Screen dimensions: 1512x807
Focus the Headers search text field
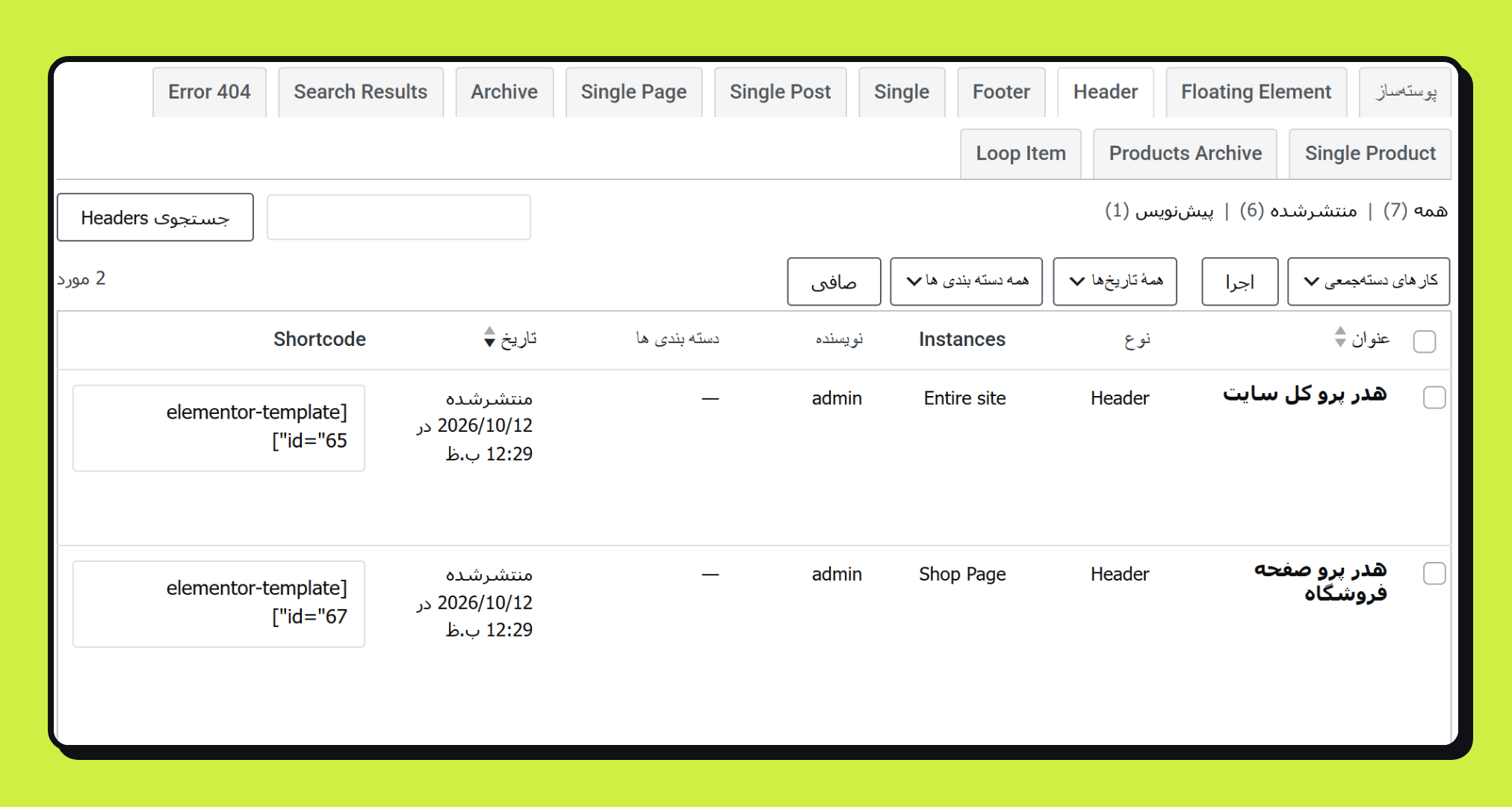399,217
